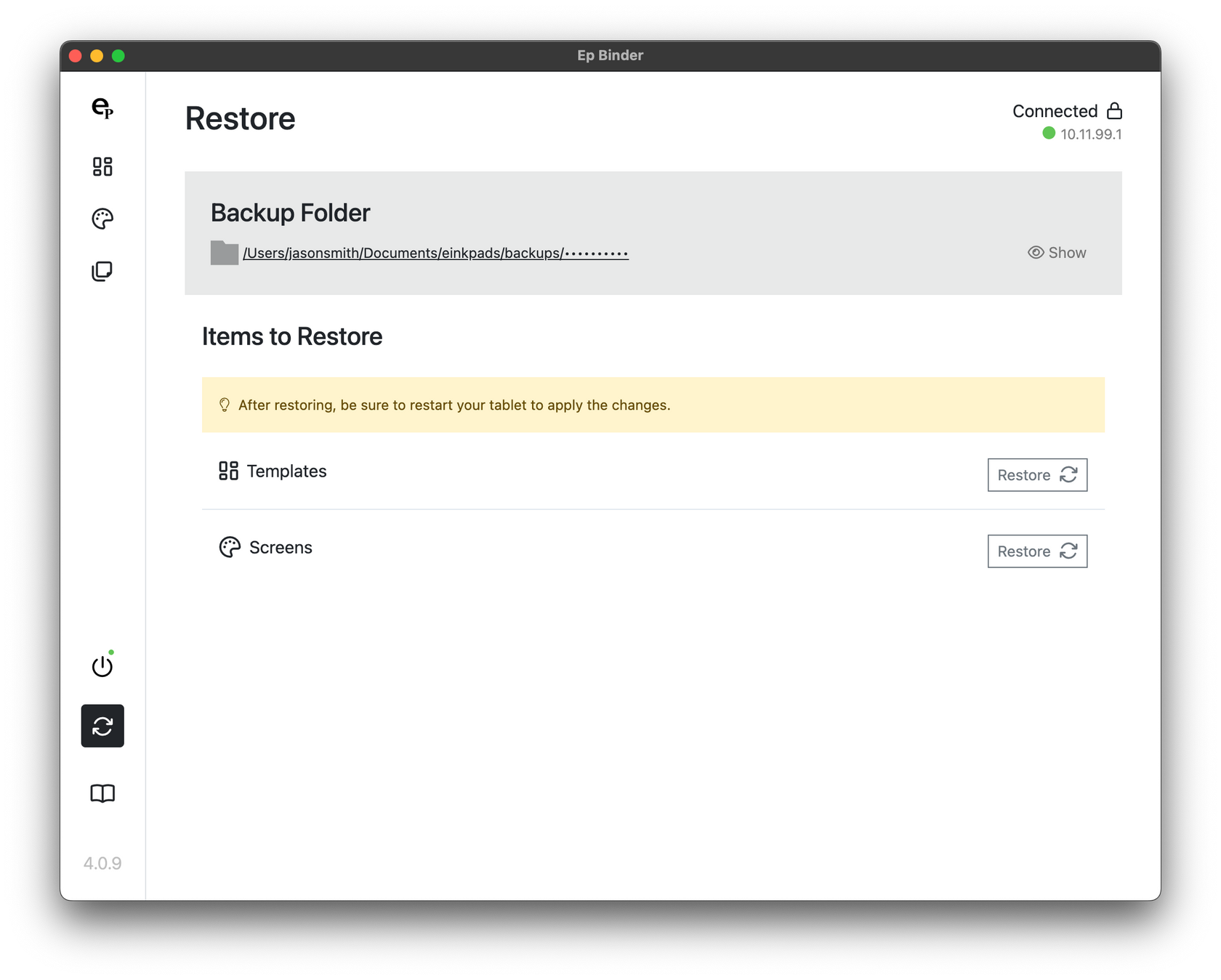Viewport: 1221px width, 980px height.
Task: Click the Templates grid icon beside its label
Action: [227, 471]
